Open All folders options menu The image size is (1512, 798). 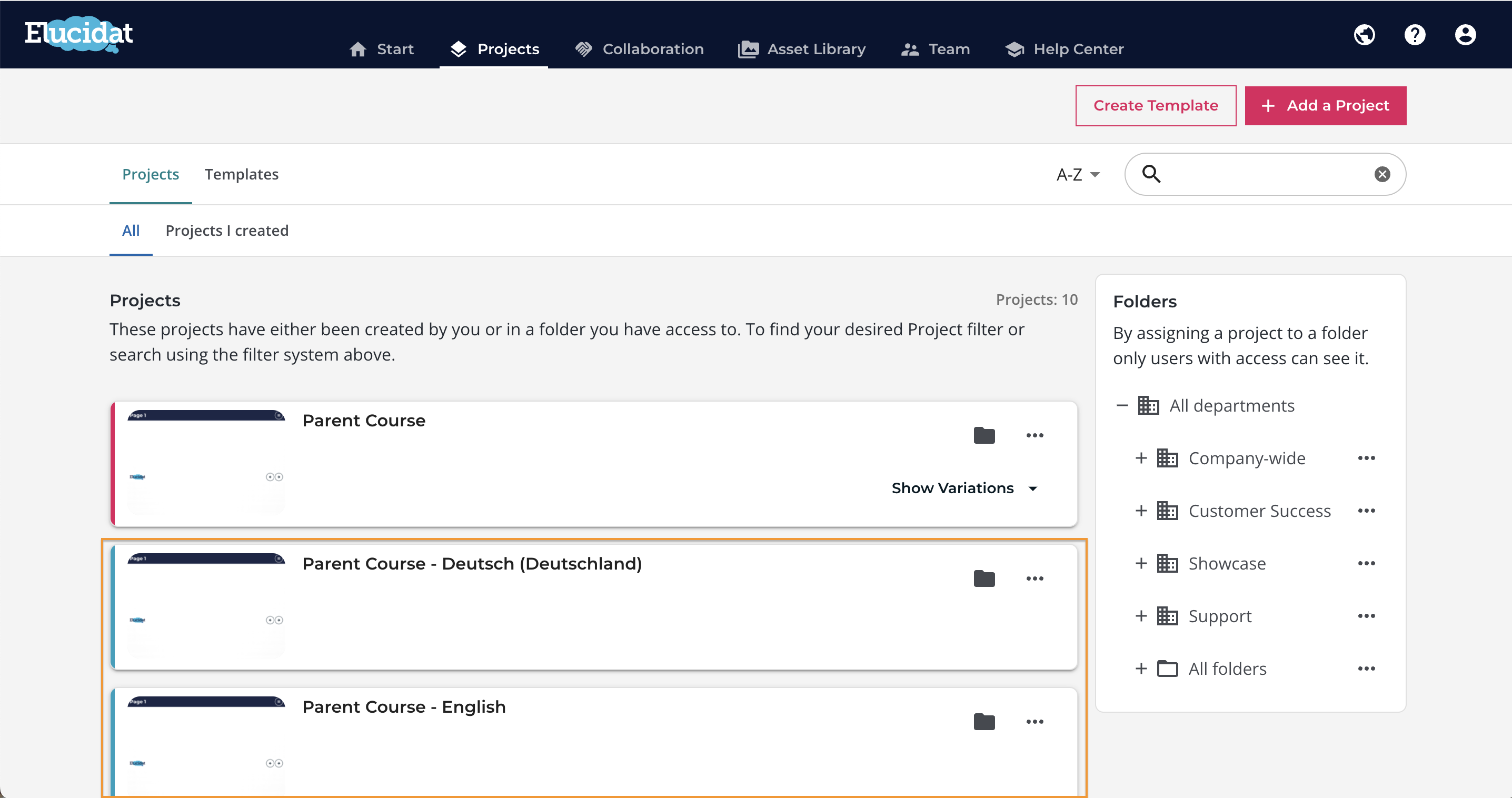pos(1366,669)
